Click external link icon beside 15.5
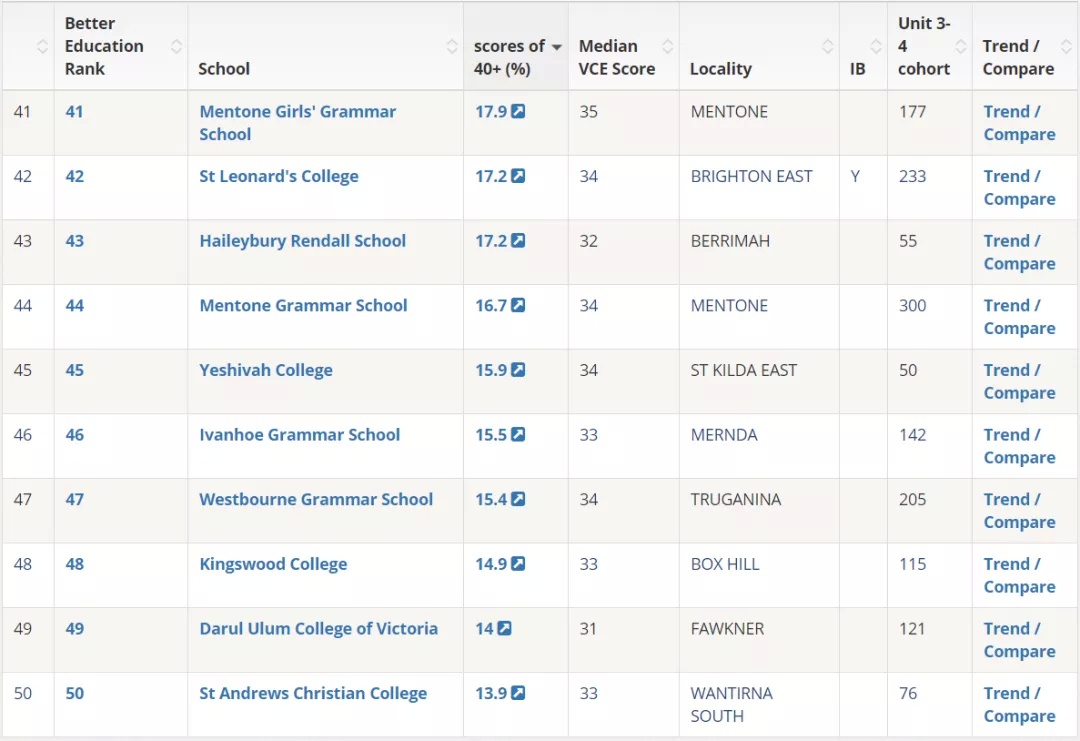The height and width of the screenshot is (741, 1080). [x=518, y=435]
